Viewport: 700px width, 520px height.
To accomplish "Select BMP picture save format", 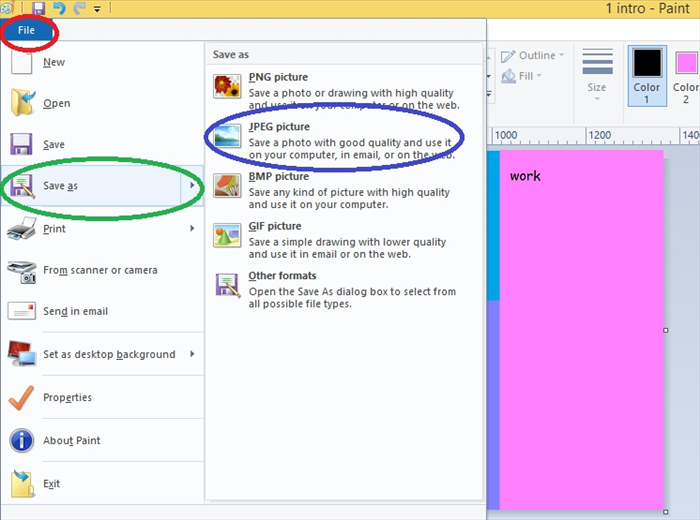I will 344,190.
